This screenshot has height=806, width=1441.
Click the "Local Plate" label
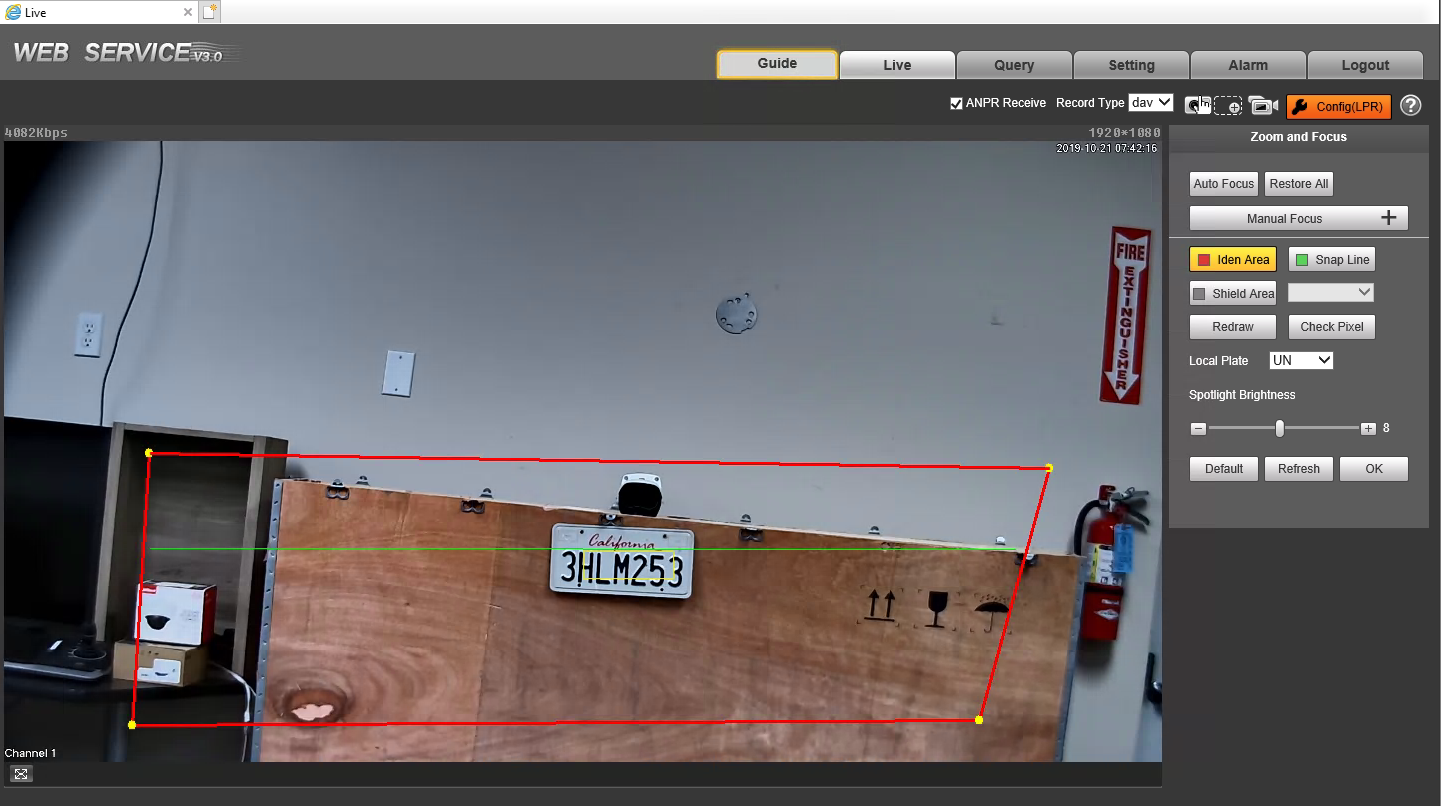tap(1219, 361)
